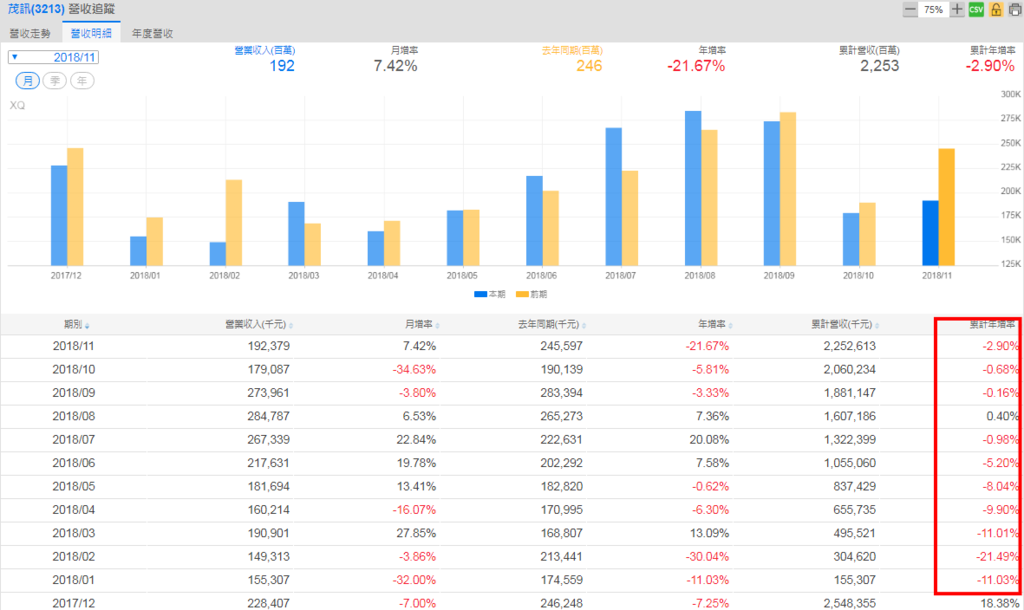Click year growth cell -30.04%

point(707,557)
